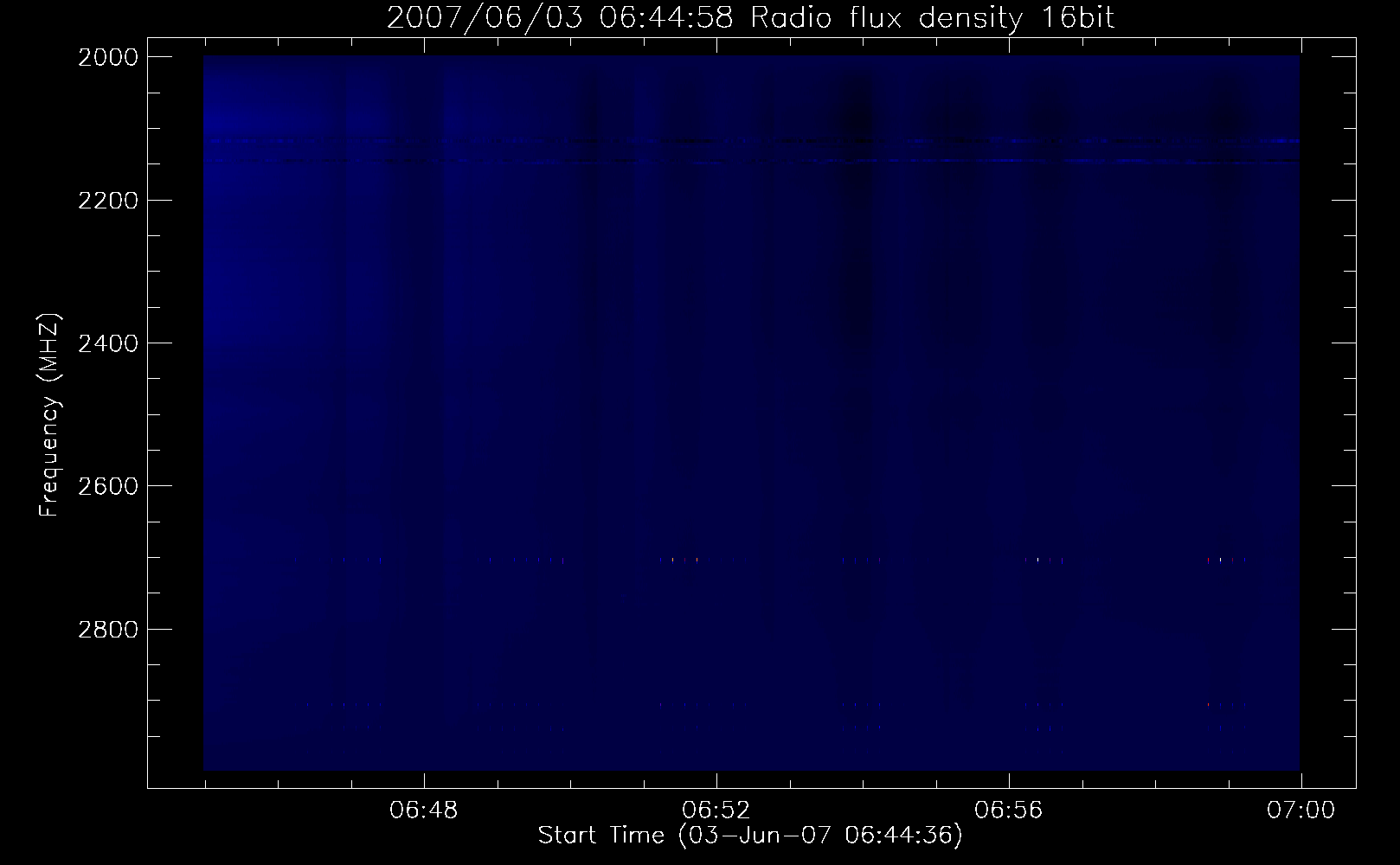Click the 06:52 time tick label
The image size is (1400, 865).
click(x=716, y=811)
